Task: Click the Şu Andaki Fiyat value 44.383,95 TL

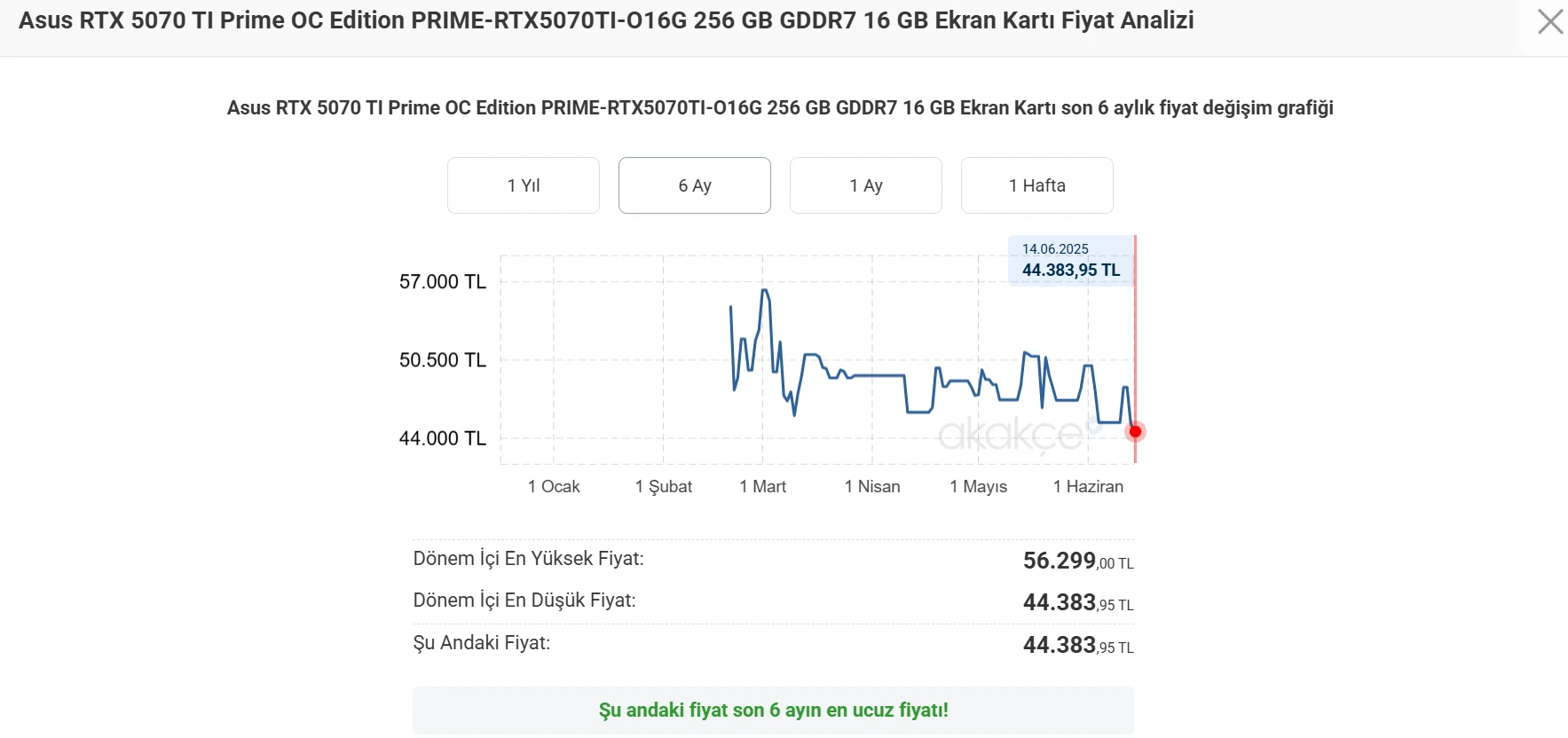Action: pyautogui.click(x=1076, y=643)
